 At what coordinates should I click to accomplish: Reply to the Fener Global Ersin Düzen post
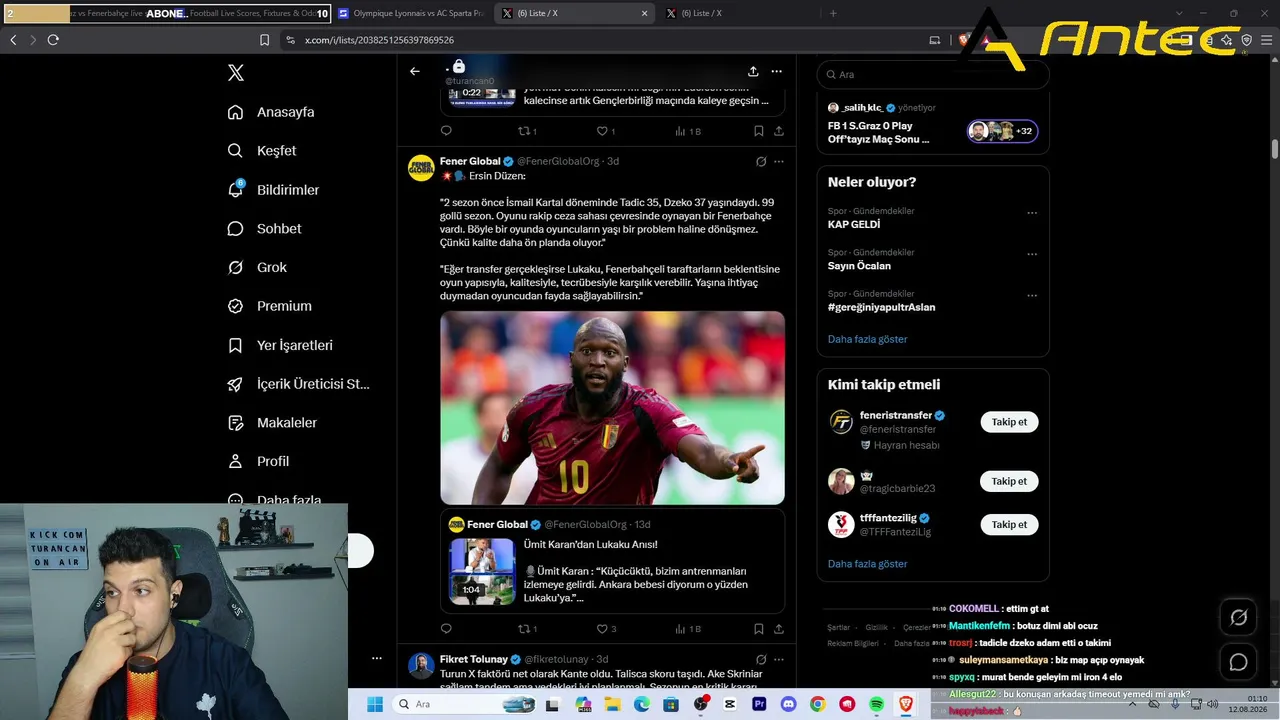446,629
